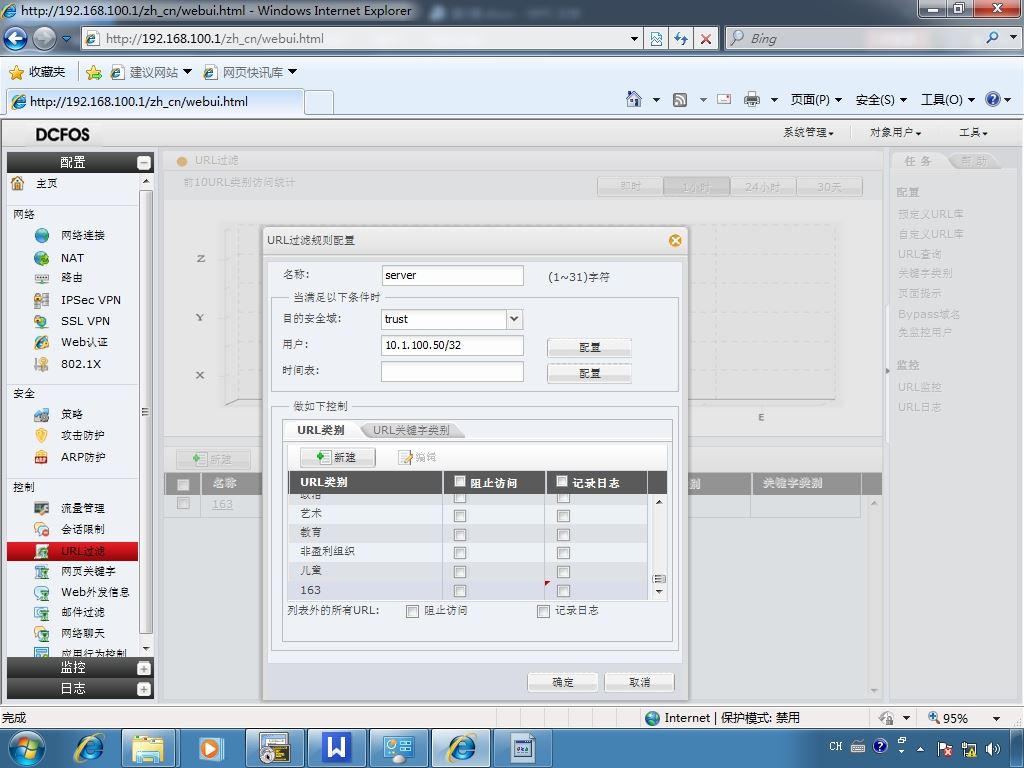Toggle 阻止访问 checkbox for 非盈利组织 row
Viewport: 1024px width, 768px height.
(460, 553)
